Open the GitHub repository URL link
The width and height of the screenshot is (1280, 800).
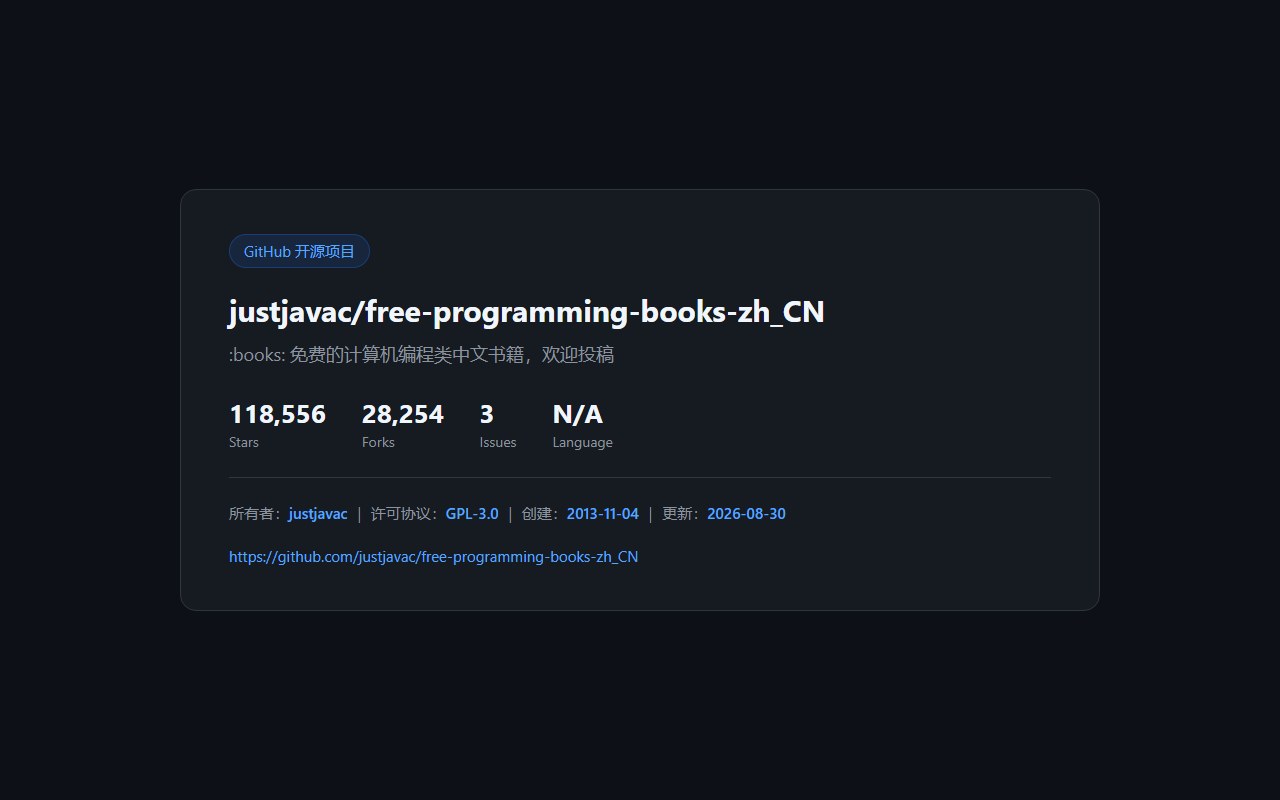coord(433,557)
